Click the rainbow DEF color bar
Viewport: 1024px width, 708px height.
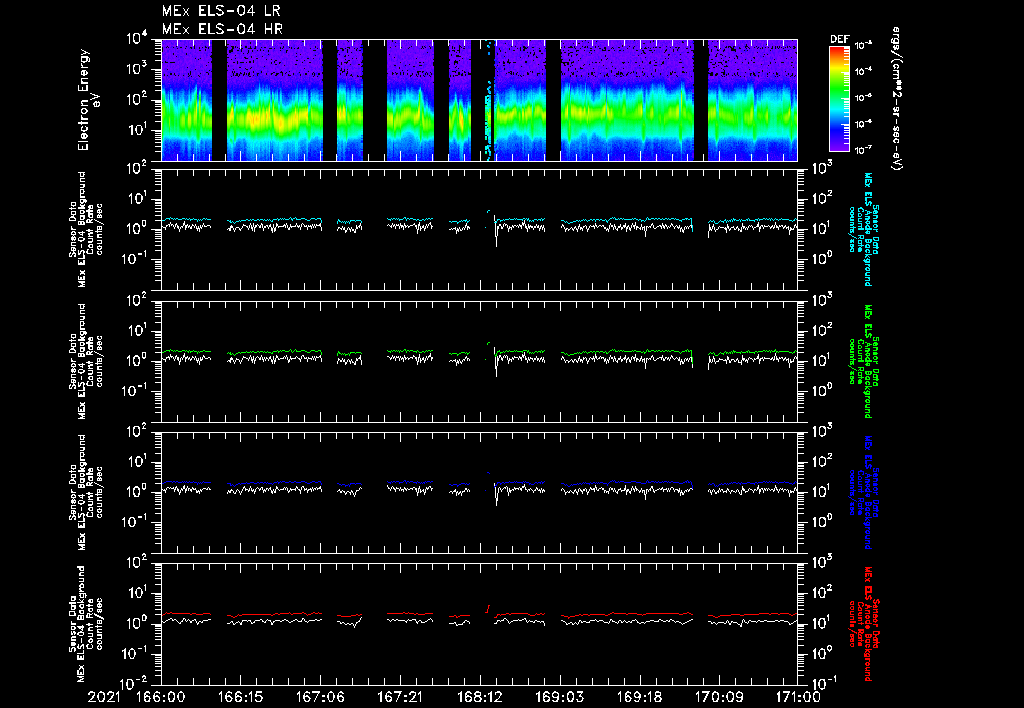click(839, 99)
